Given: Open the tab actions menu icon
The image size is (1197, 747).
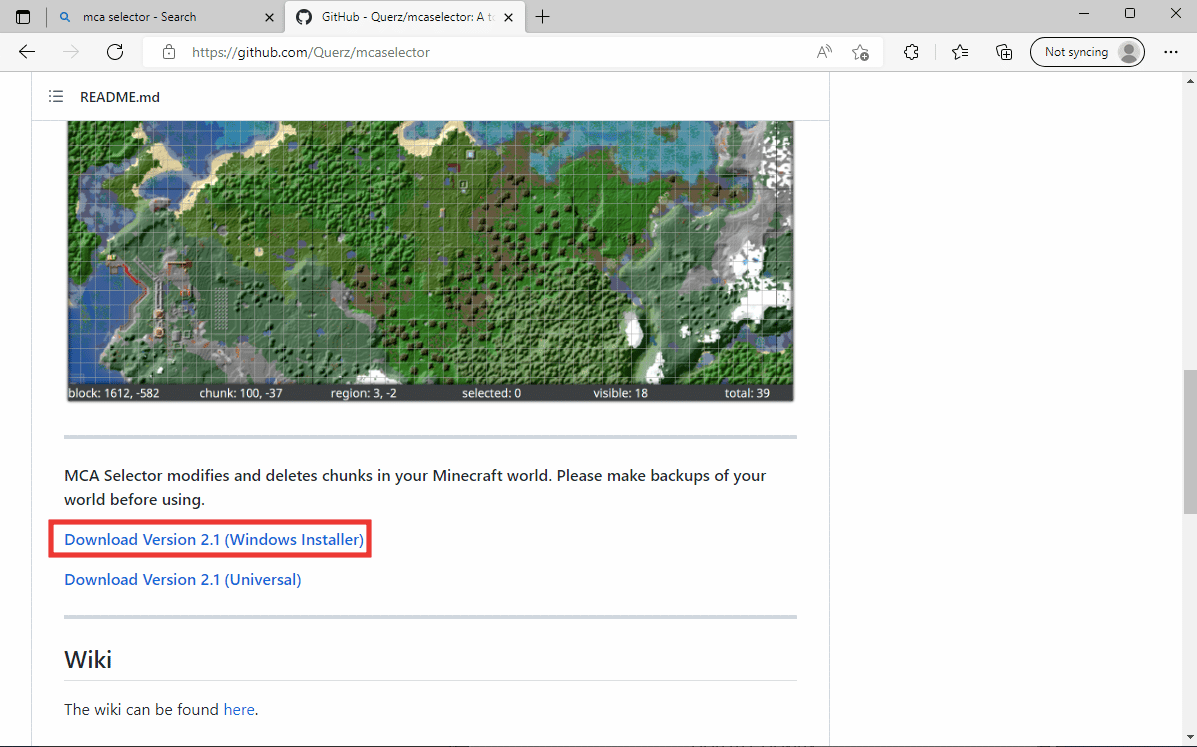Looking at the screenshot, I should 23,17.
